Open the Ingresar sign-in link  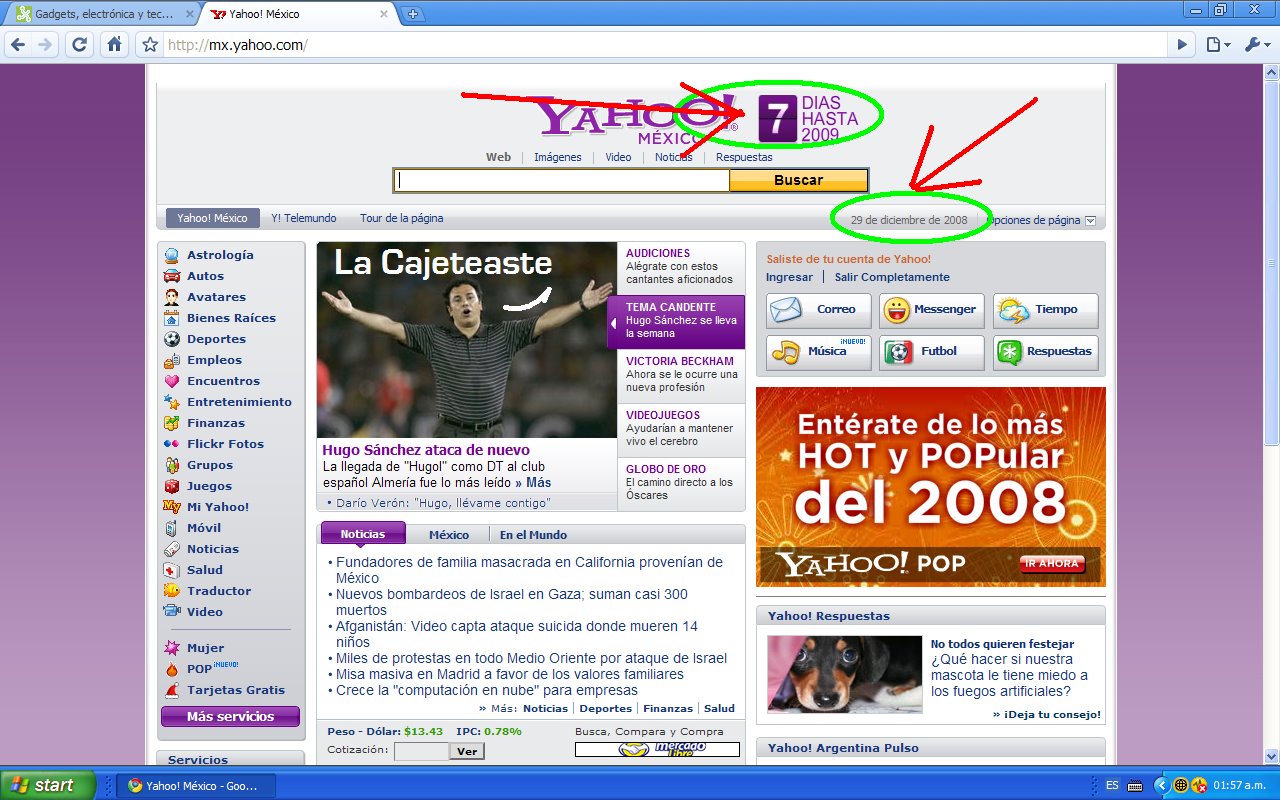tap(789, 277)
